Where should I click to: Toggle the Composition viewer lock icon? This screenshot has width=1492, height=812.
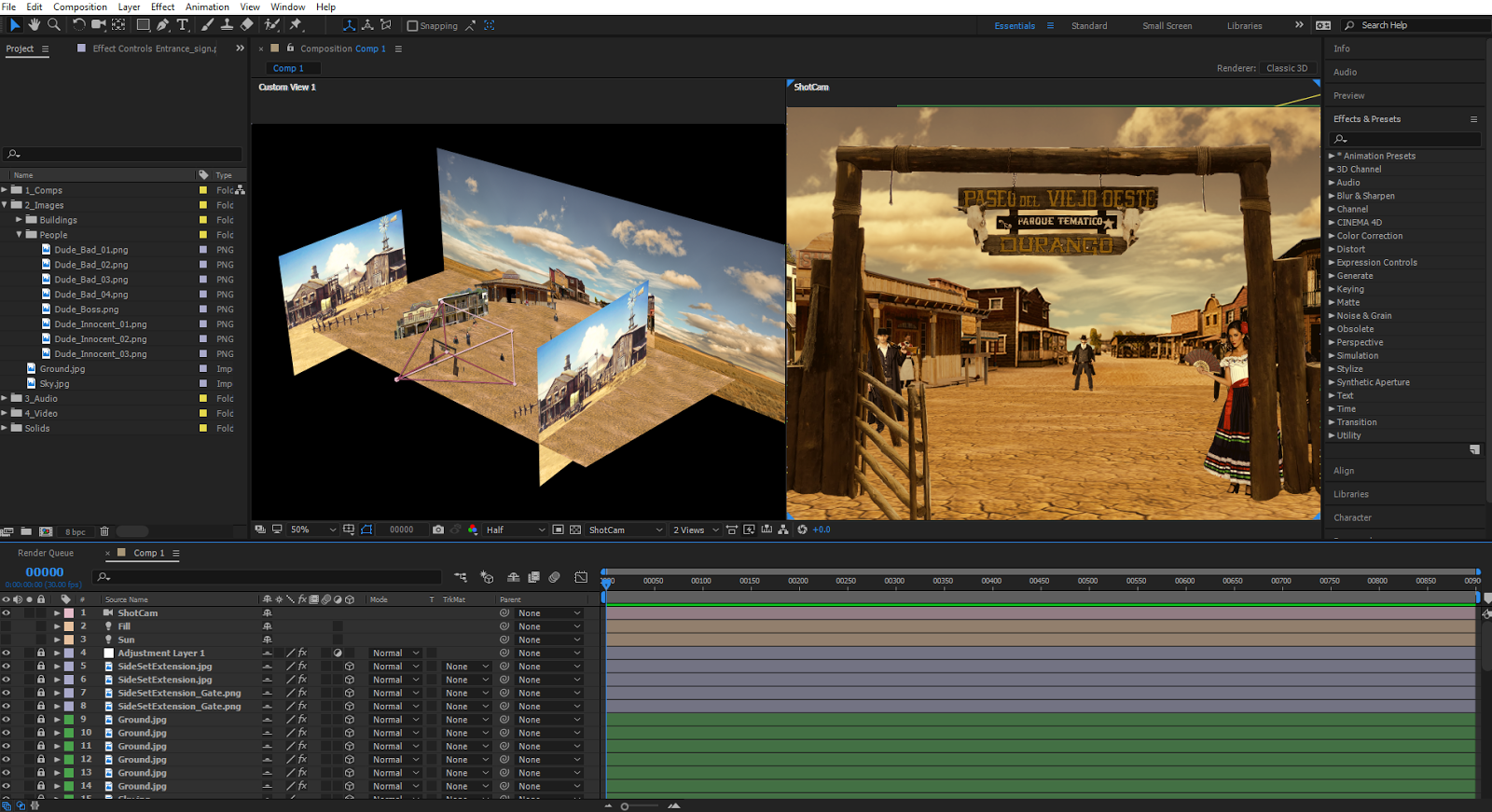(290, 48)
